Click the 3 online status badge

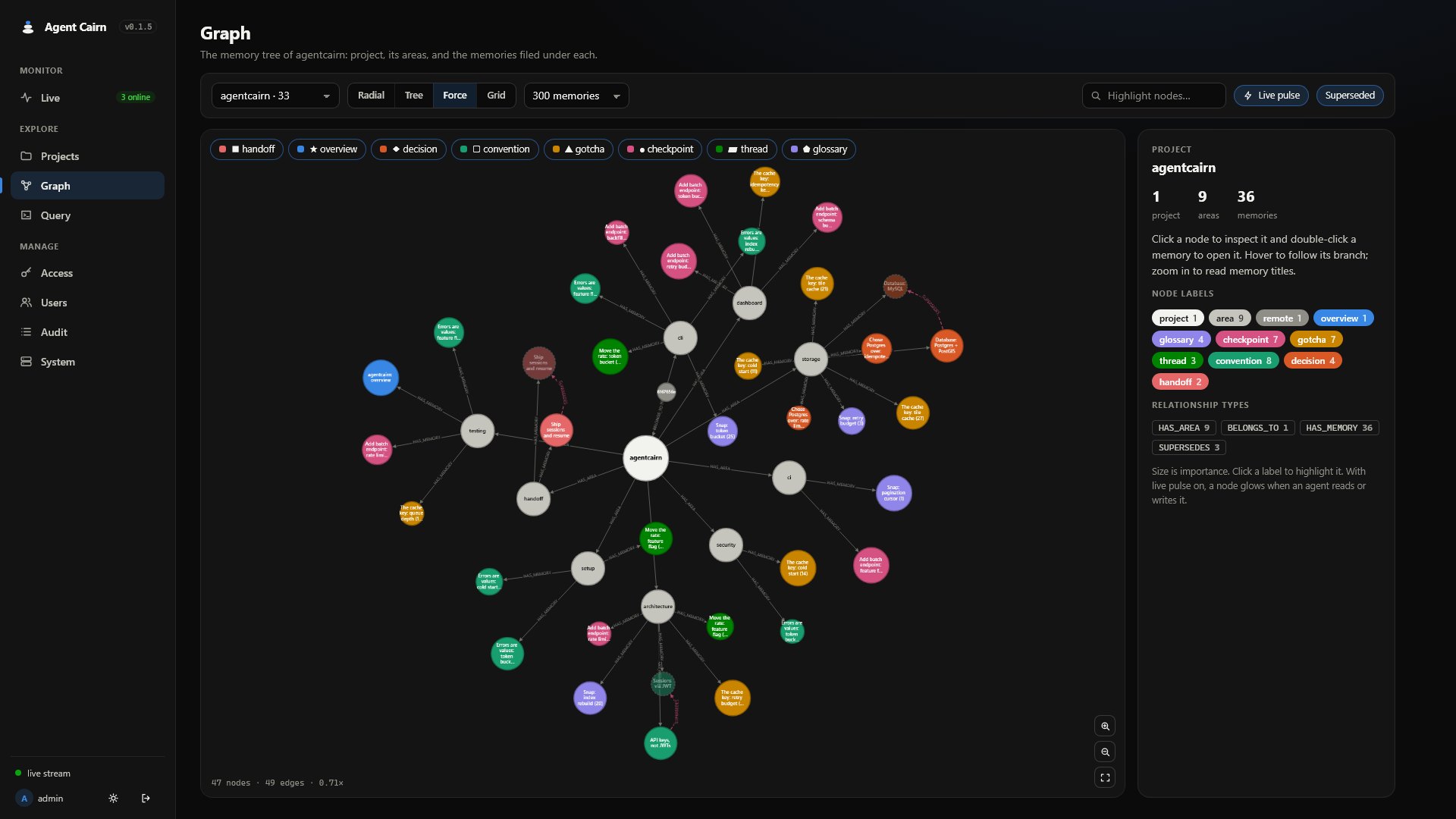click(136, 97)
